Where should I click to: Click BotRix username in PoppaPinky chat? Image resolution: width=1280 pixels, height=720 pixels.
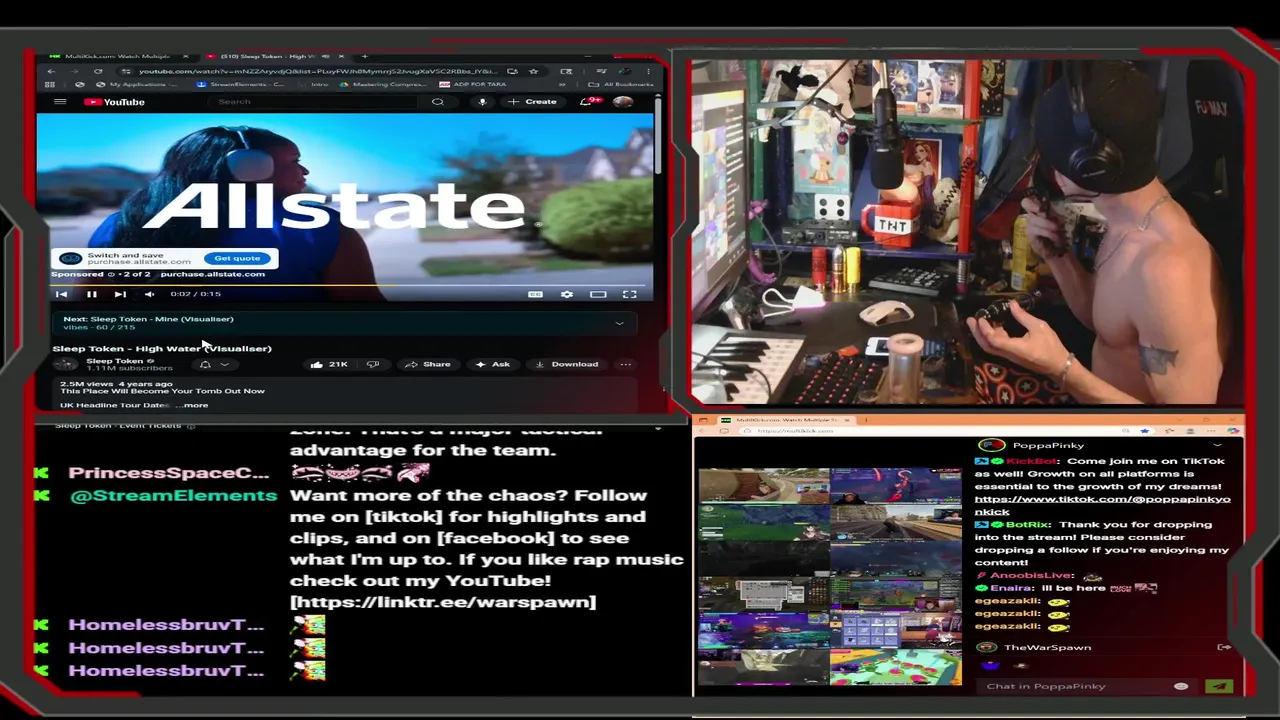(1028, 525)
